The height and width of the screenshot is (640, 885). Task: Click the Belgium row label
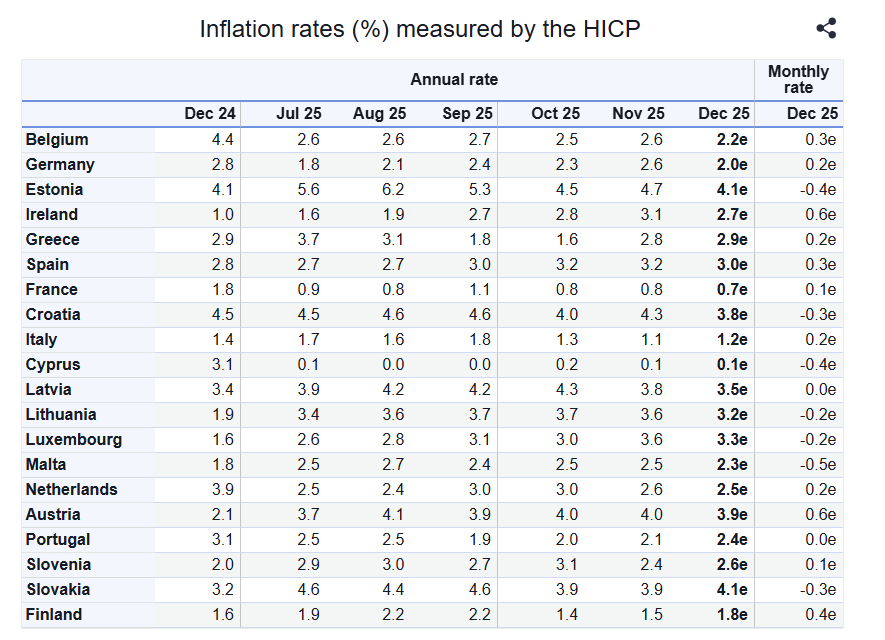(57, 140)
